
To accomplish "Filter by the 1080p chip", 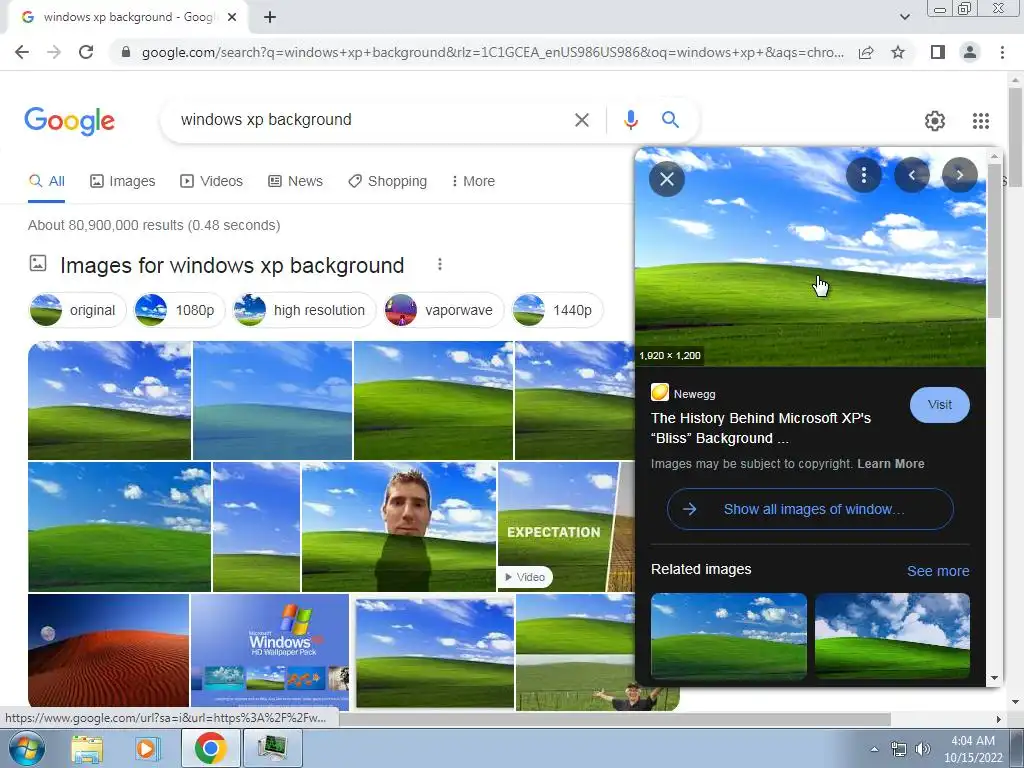I will click(x=178, y=310).
